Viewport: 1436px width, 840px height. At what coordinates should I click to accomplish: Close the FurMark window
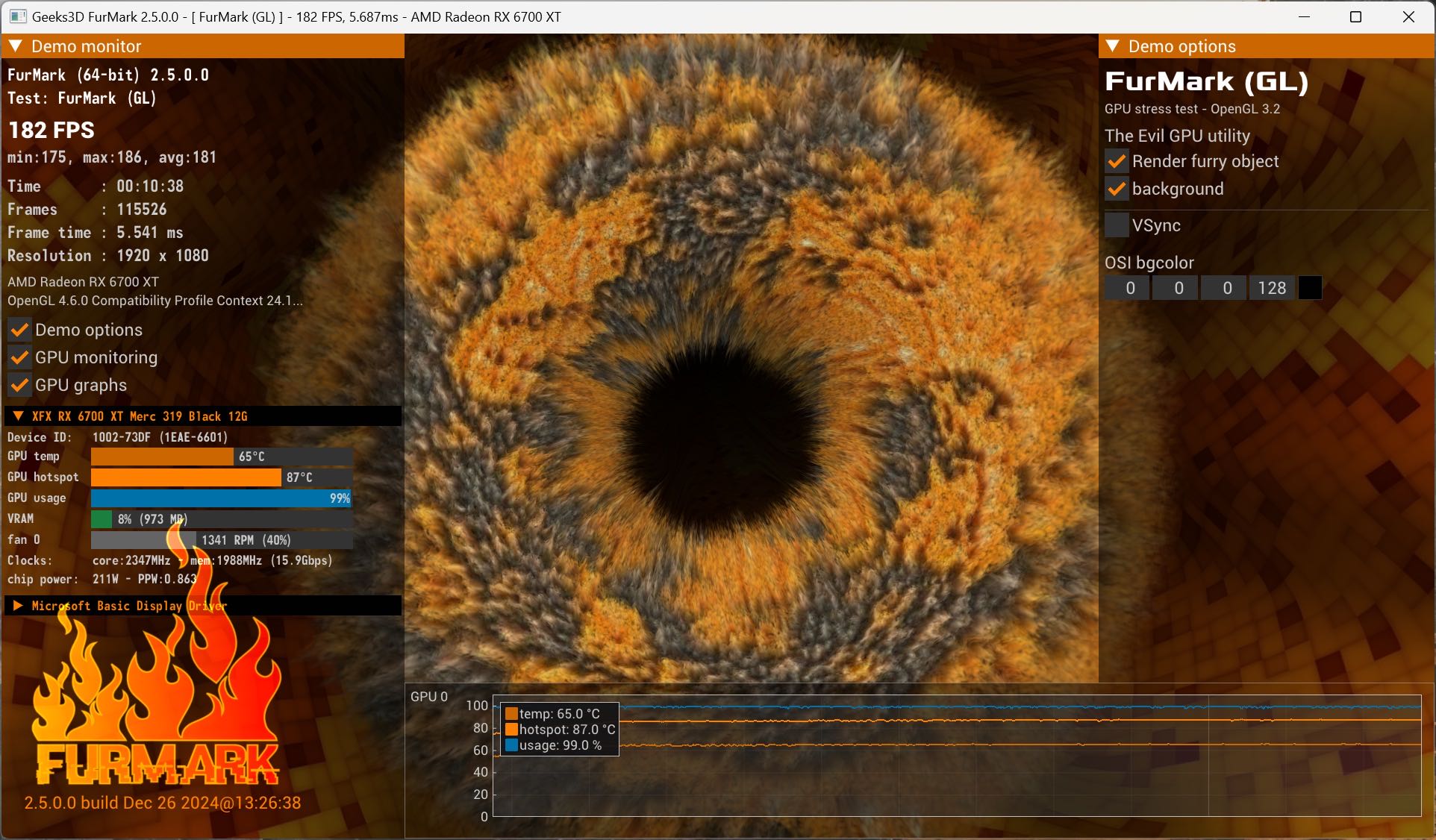[x=1408, y=16]
